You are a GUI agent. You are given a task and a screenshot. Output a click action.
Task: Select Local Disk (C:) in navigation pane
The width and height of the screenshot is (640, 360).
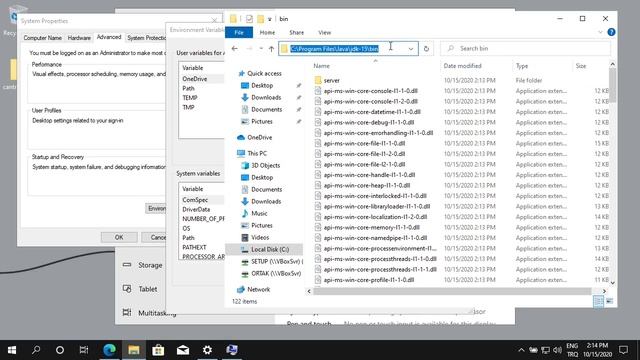coord(270,249)
